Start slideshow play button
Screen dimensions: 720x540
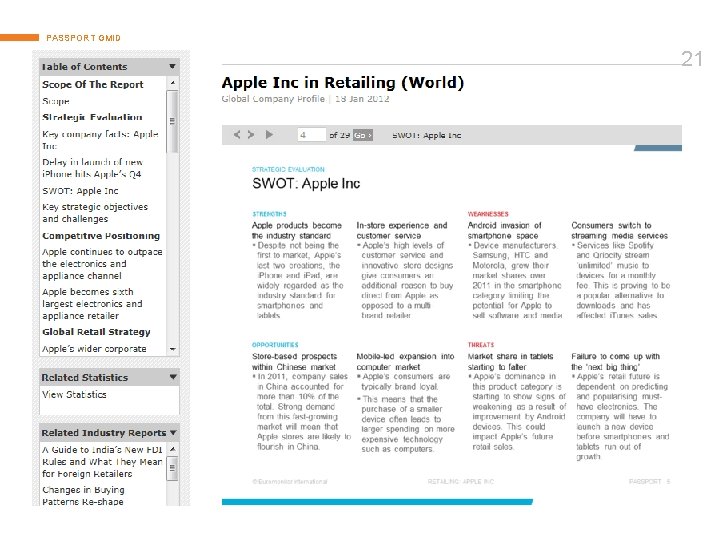point(270,135)
